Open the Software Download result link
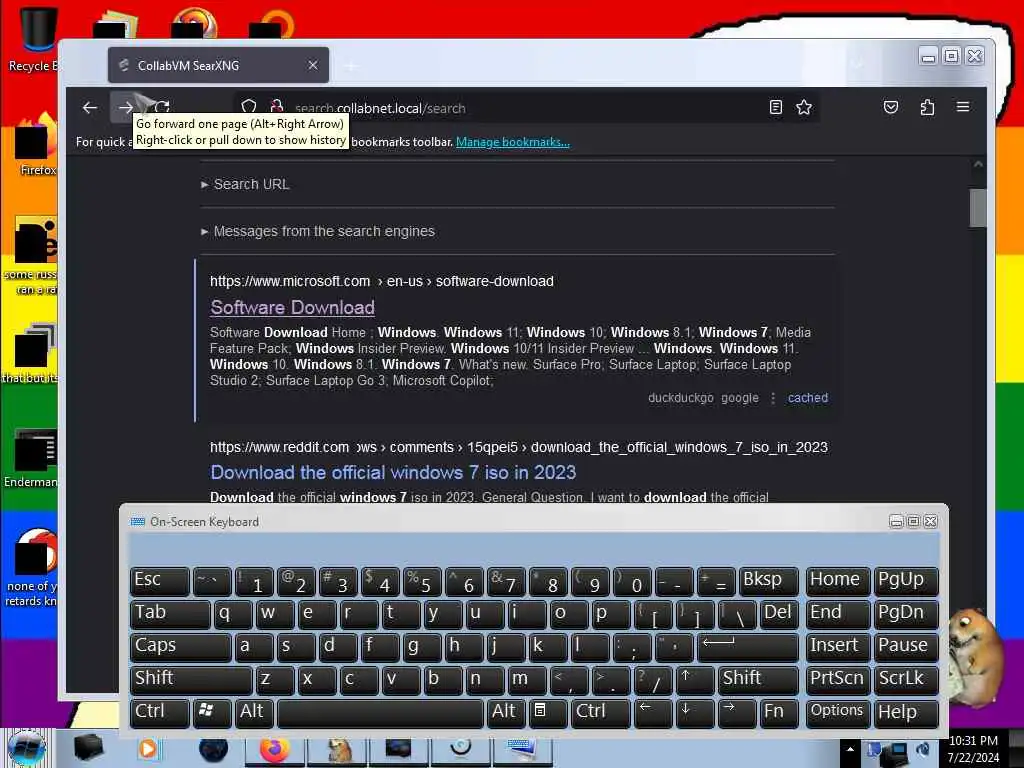 293,308
